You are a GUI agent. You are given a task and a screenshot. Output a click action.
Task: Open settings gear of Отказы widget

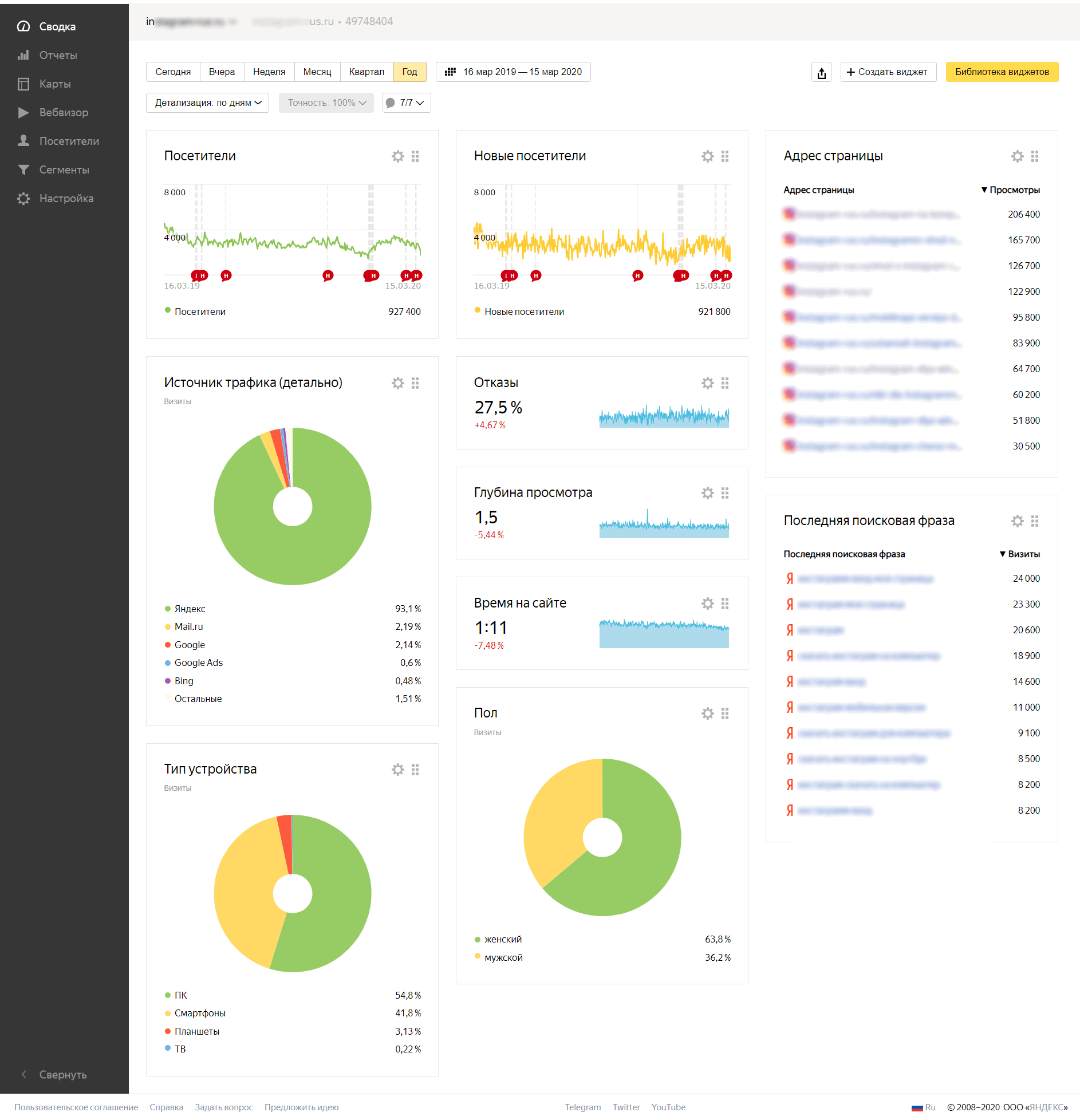click(707, 383)
